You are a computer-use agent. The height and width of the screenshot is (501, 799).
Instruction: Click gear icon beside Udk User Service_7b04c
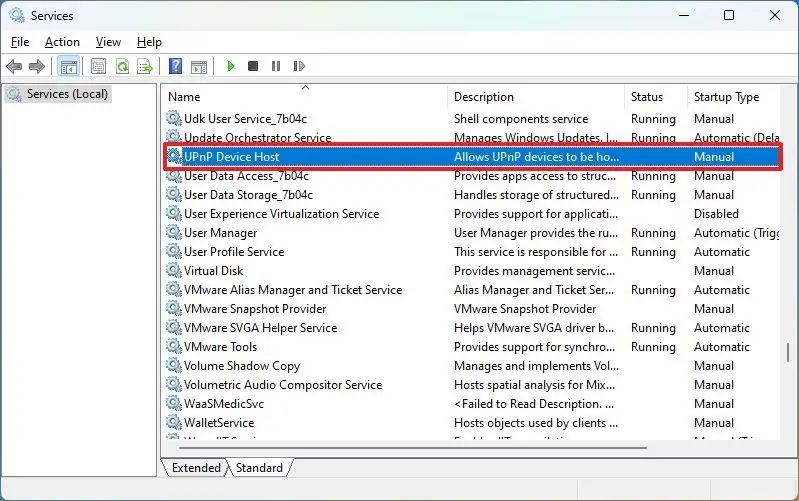[x=174, y=118]
